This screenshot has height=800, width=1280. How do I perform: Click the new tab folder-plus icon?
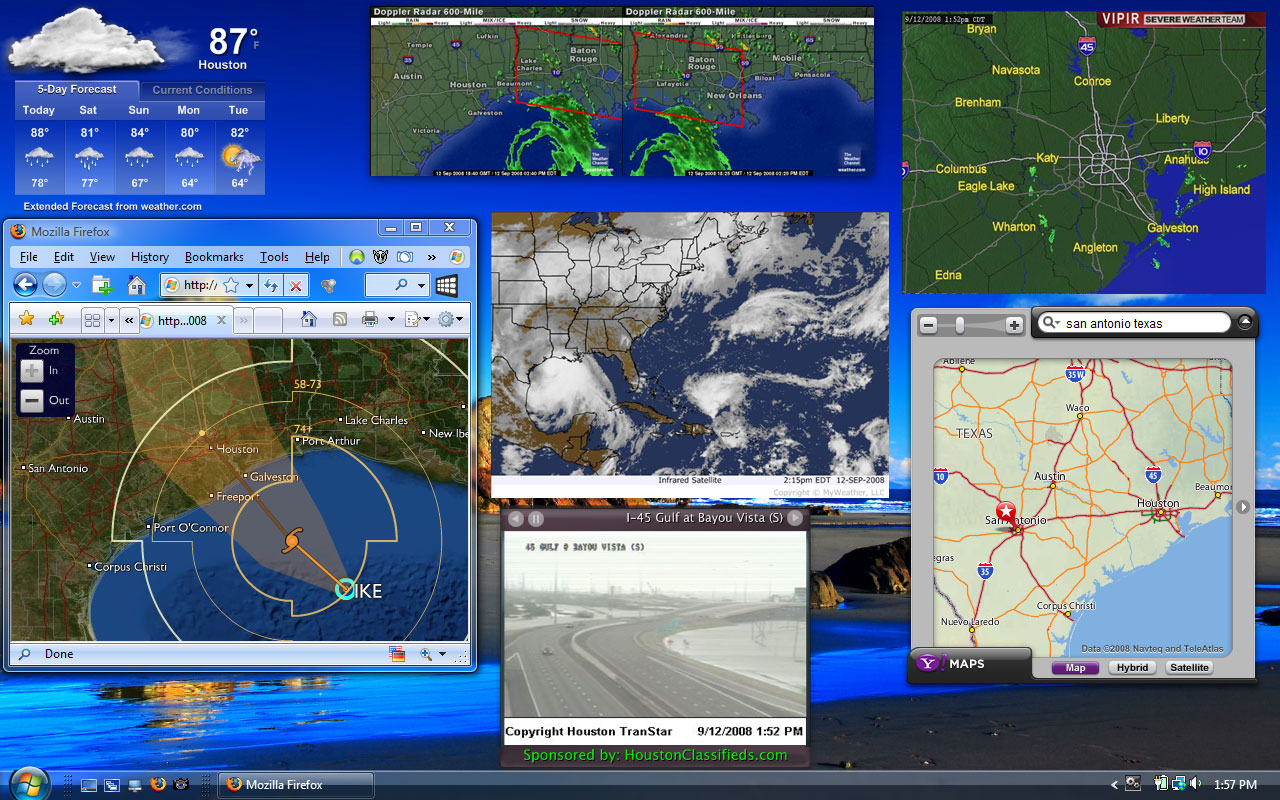click(x=102, y=286)
